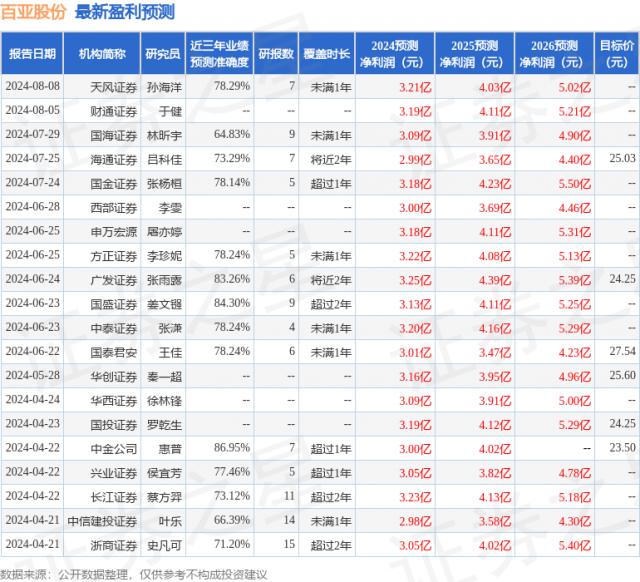
Task: Click 国盛证券 institution name
Action: coord(113,304)
